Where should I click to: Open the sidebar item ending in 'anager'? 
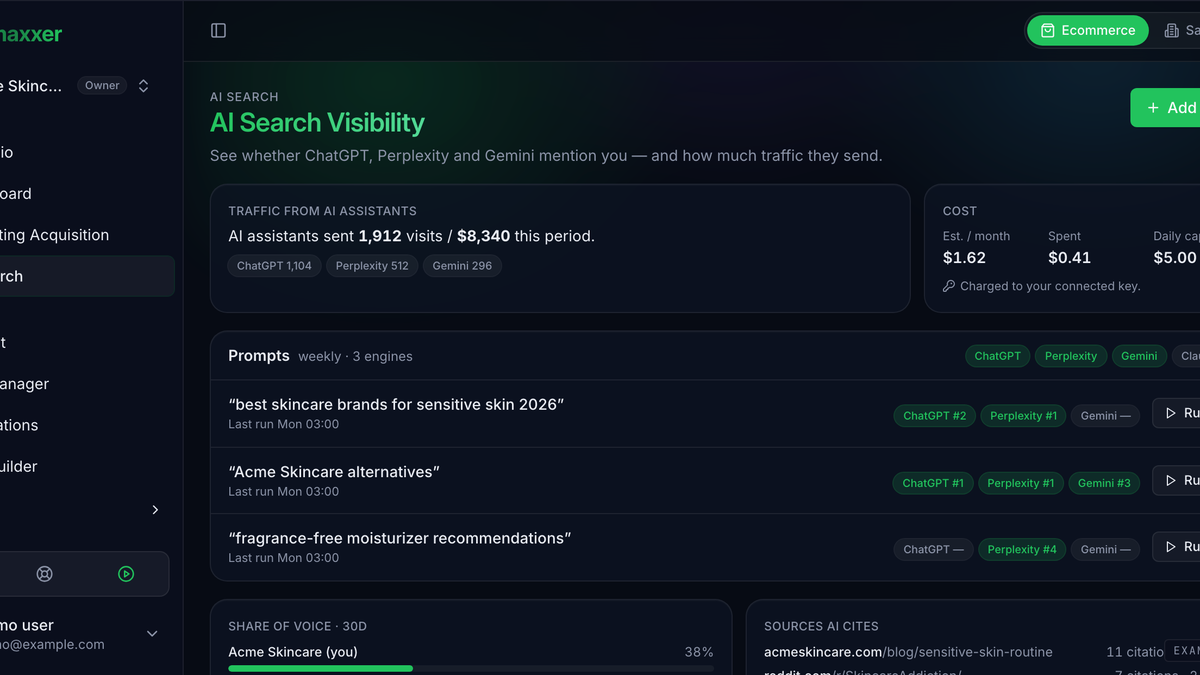click(85, 384)
